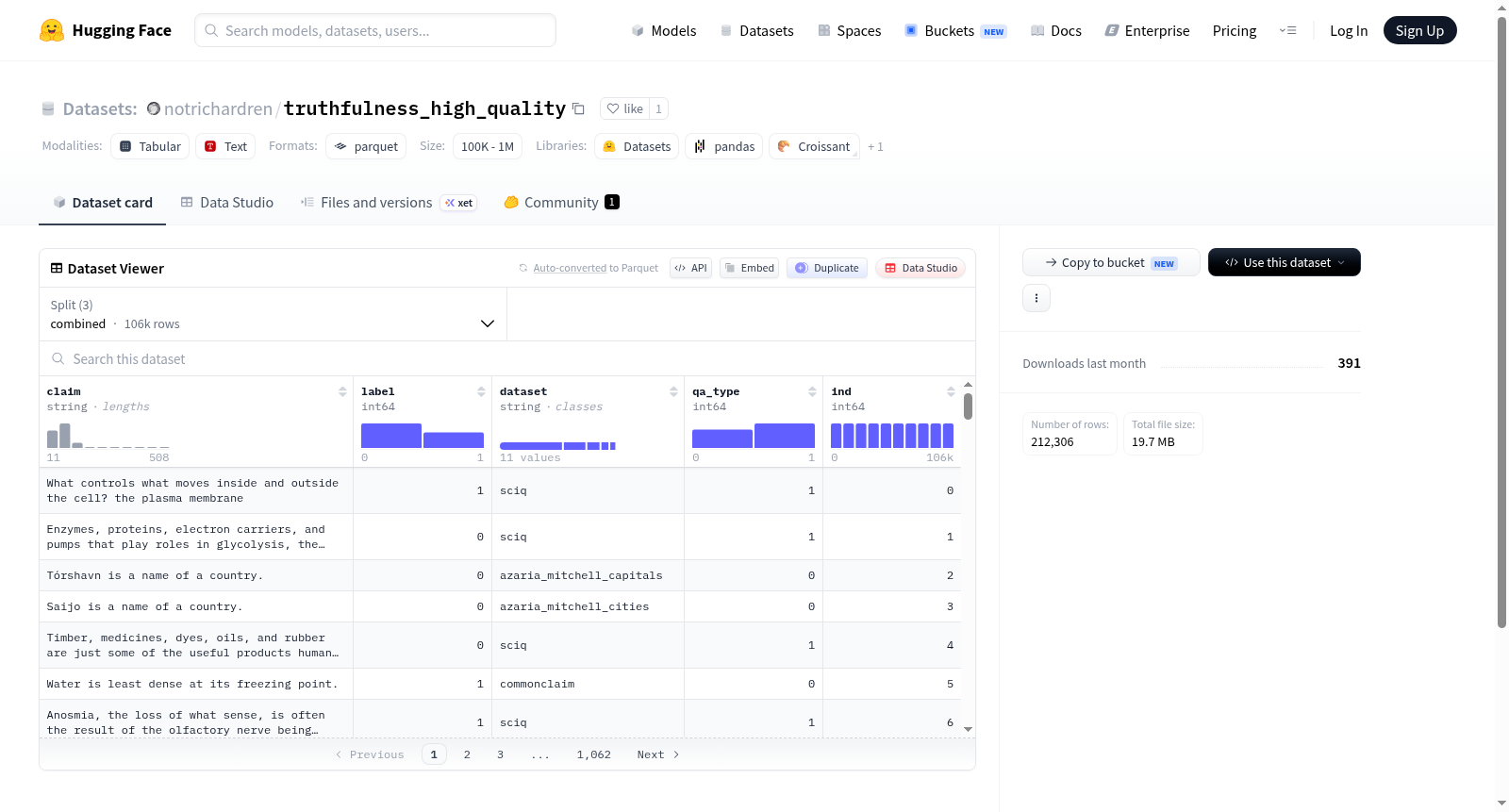This screenshot has width=1509, height=812.
Task: Select the Text modality tag
Action: coord(225,146)
